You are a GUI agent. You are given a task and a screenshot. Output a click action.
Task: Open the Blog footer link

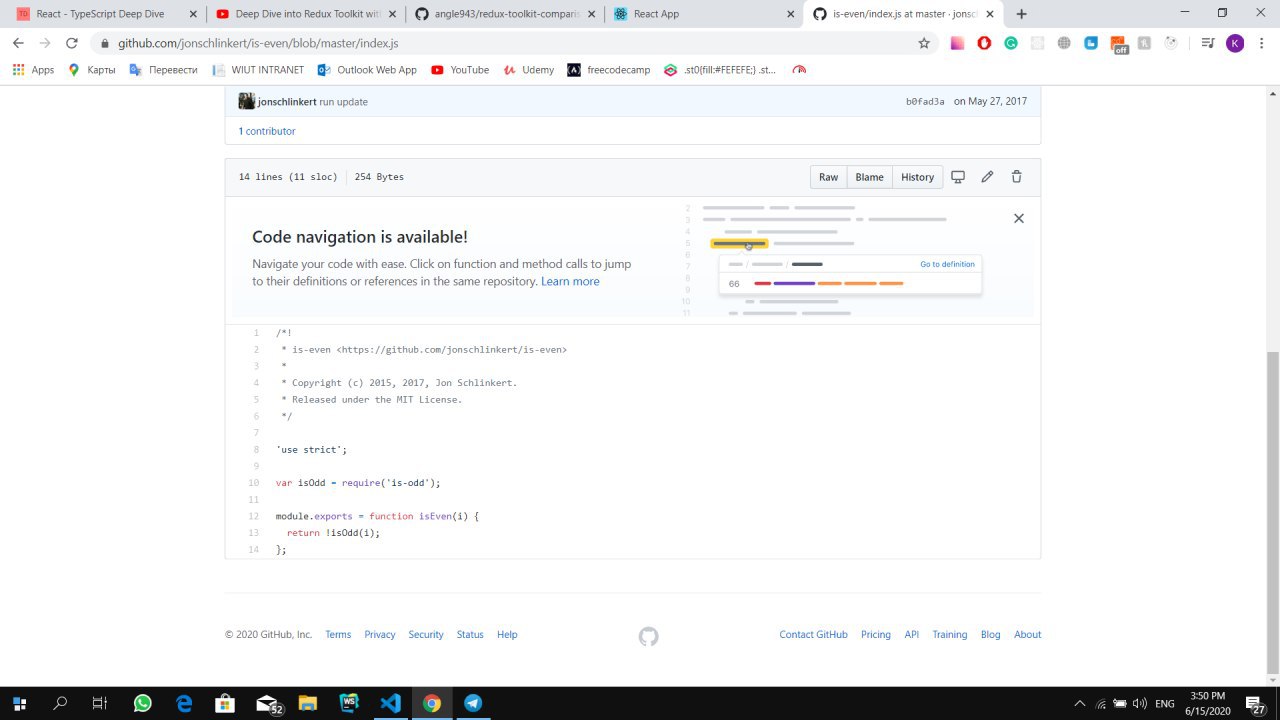click(990, 634)
